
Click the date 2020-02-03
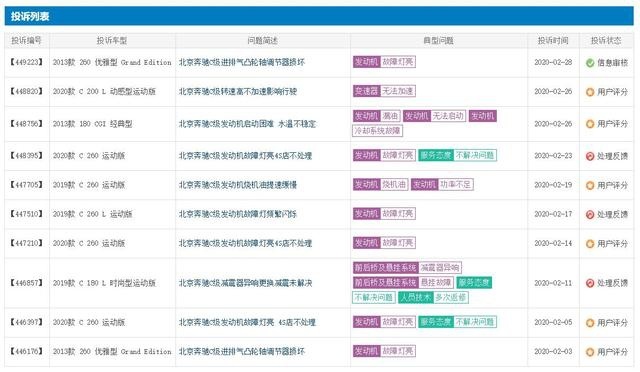553,351
